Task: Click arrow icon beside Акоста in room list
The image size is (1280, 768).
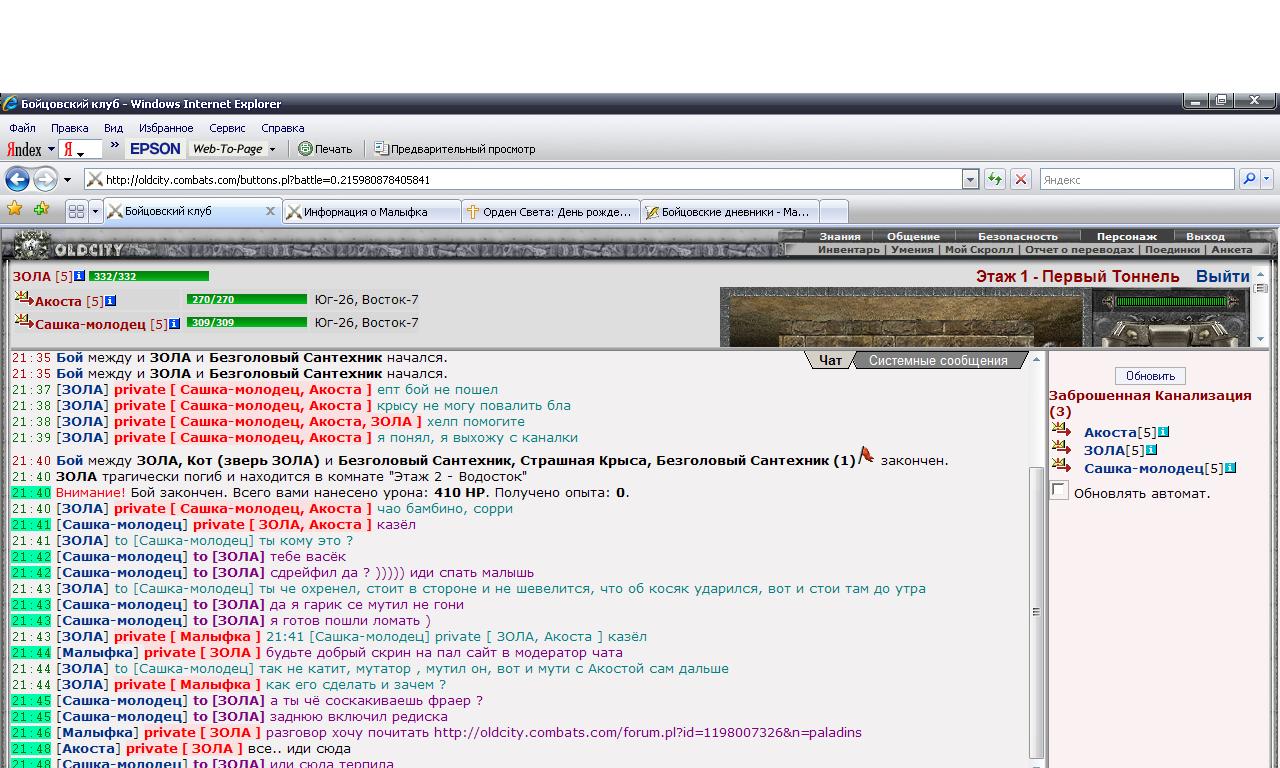Action: coord(1061,430)
